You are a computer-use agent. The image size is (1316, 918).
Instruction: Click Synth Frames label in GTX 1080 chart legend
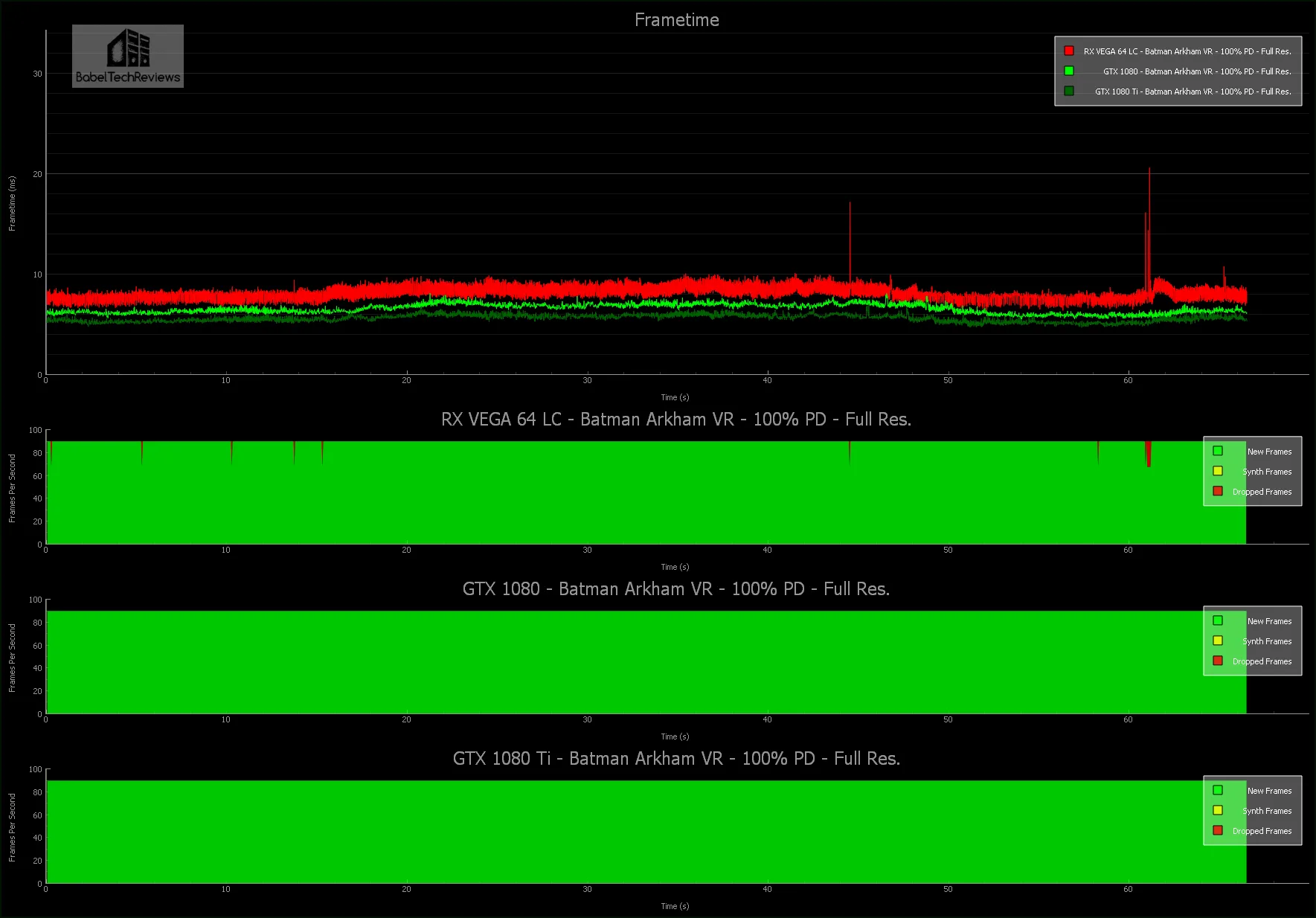pos(1267,641)
